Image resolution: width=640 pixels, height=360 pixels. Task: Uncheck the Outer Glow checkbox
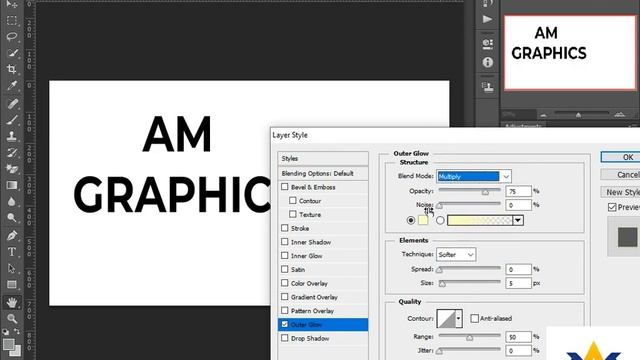(284, 324)
